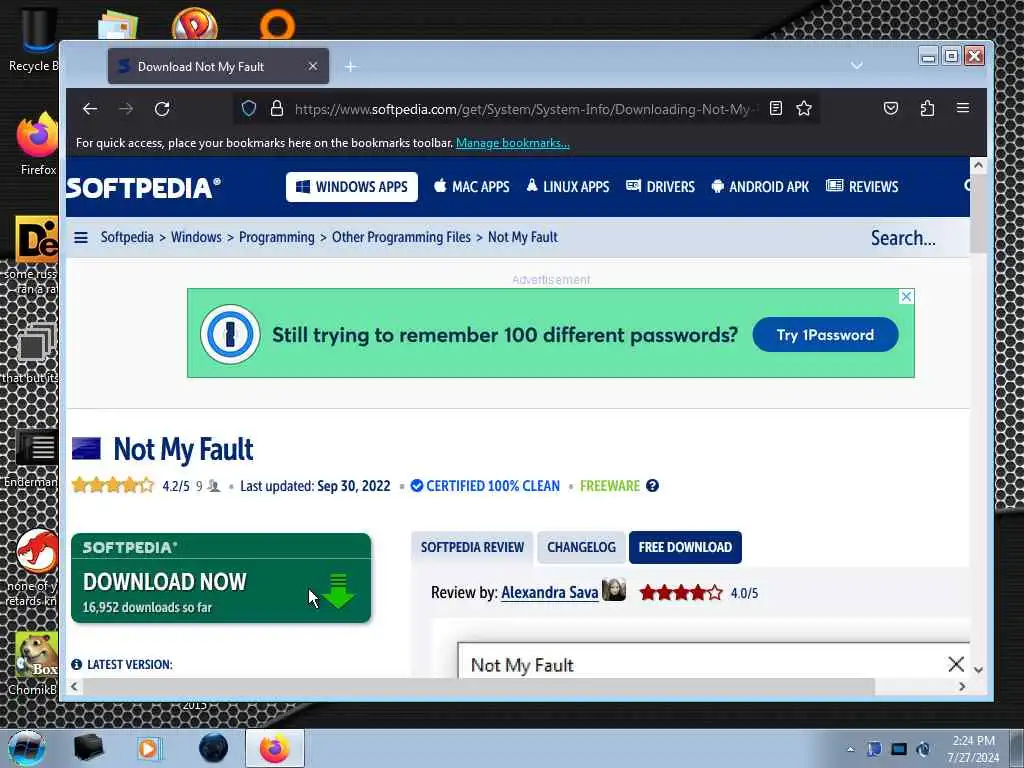Click the vertical scrollbar up arrow

point(978,165)
